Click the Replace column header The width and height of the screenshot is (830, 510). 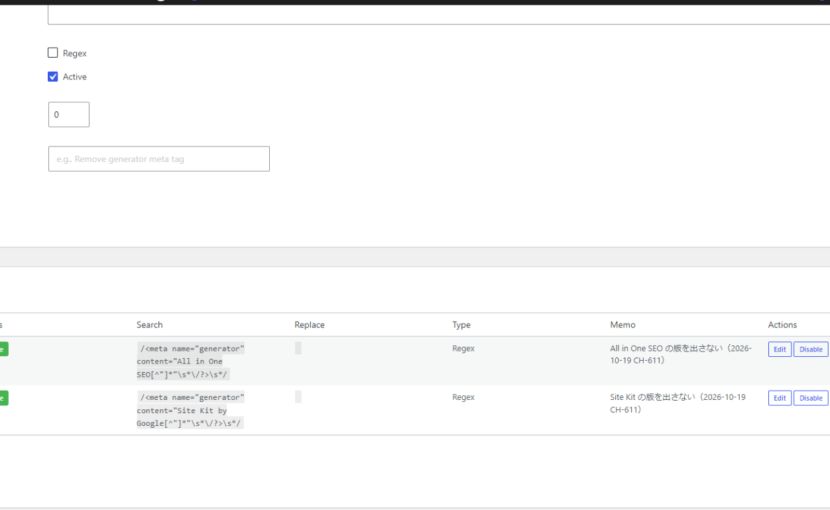(310, 325)
